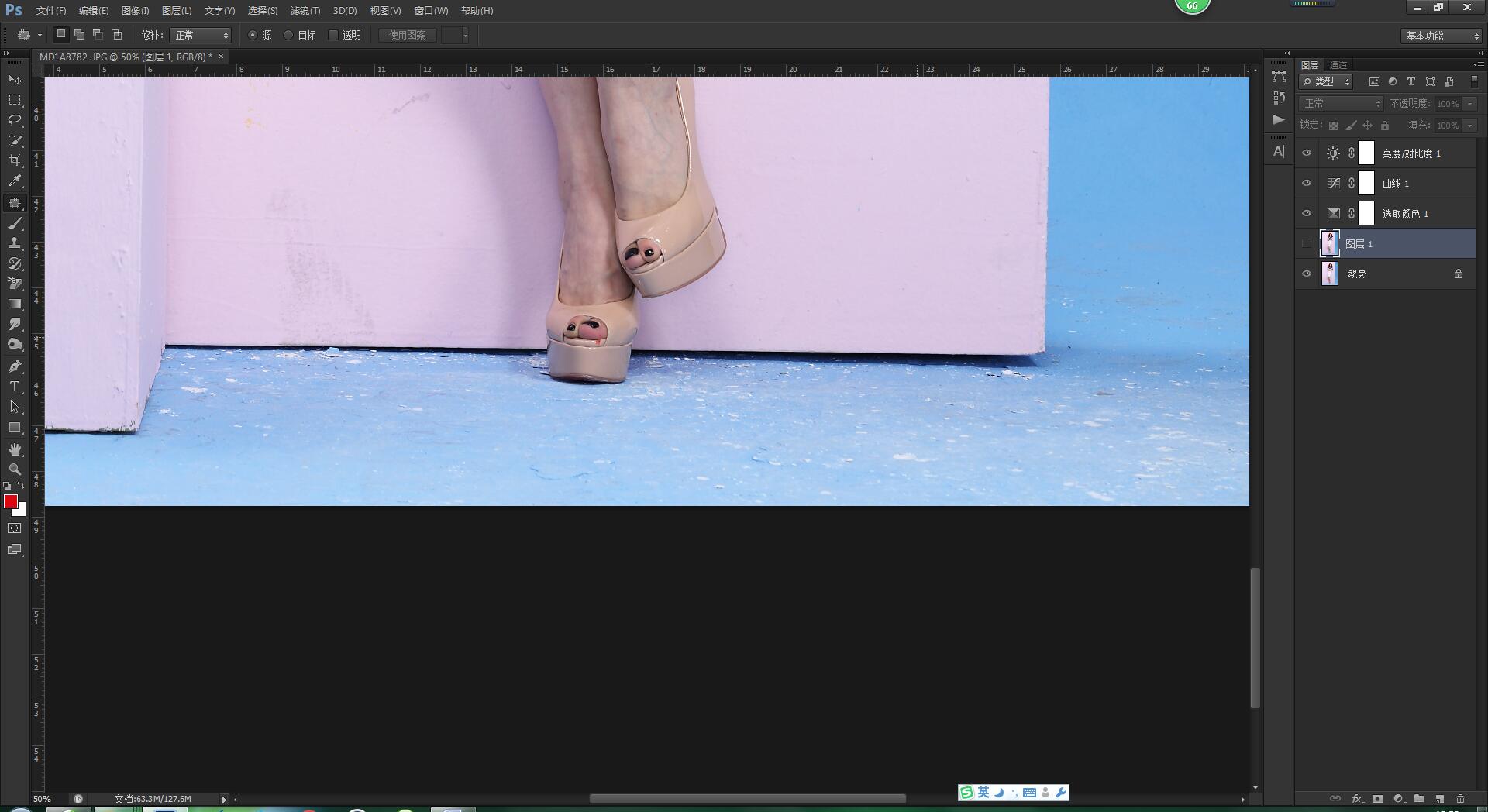The width and height of the screenshot is (1488, 812).
Task: Filter layers by type layers
Action: [x=1411, y=81]
